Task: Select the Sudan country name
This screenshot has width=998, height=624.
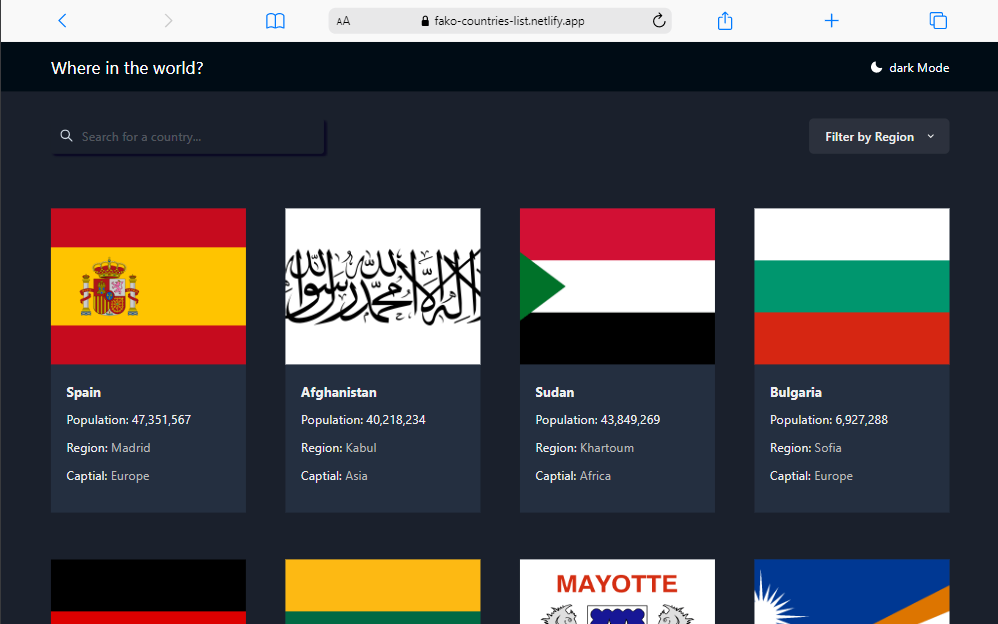Action: (x=554, y=392)
